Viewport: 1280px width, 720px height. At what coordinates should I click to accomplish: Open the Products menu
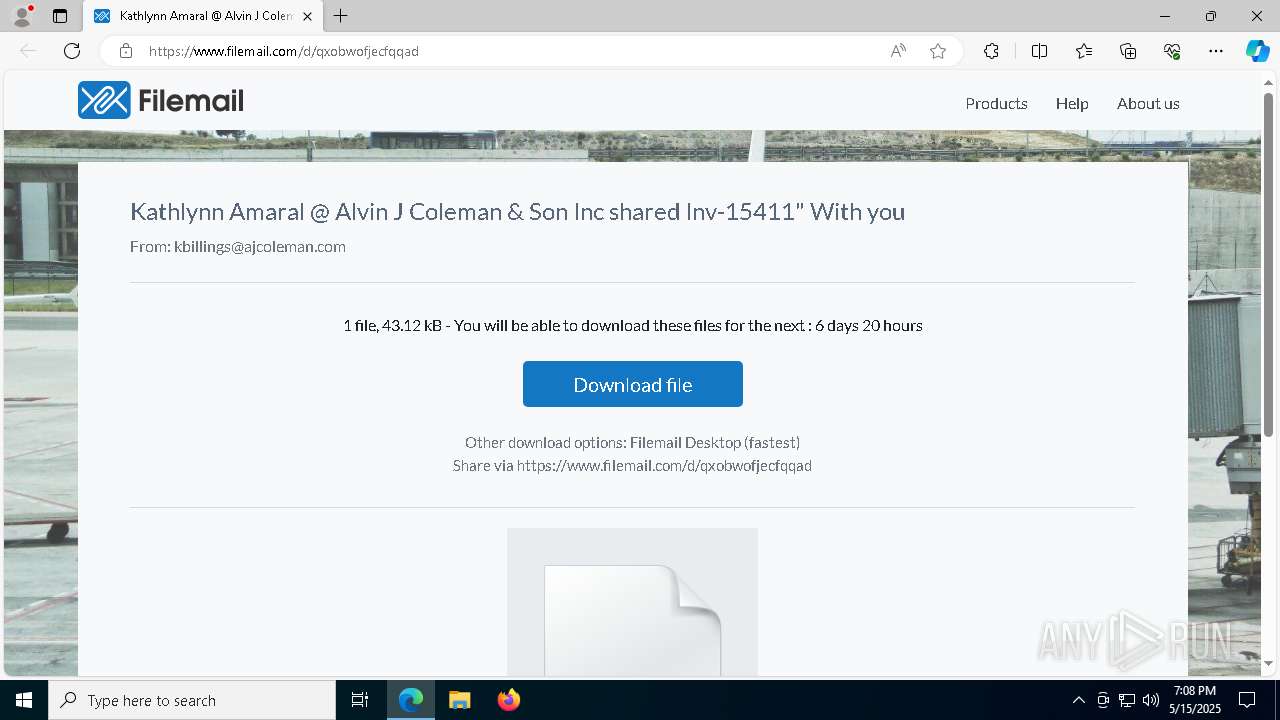point(996,104)
